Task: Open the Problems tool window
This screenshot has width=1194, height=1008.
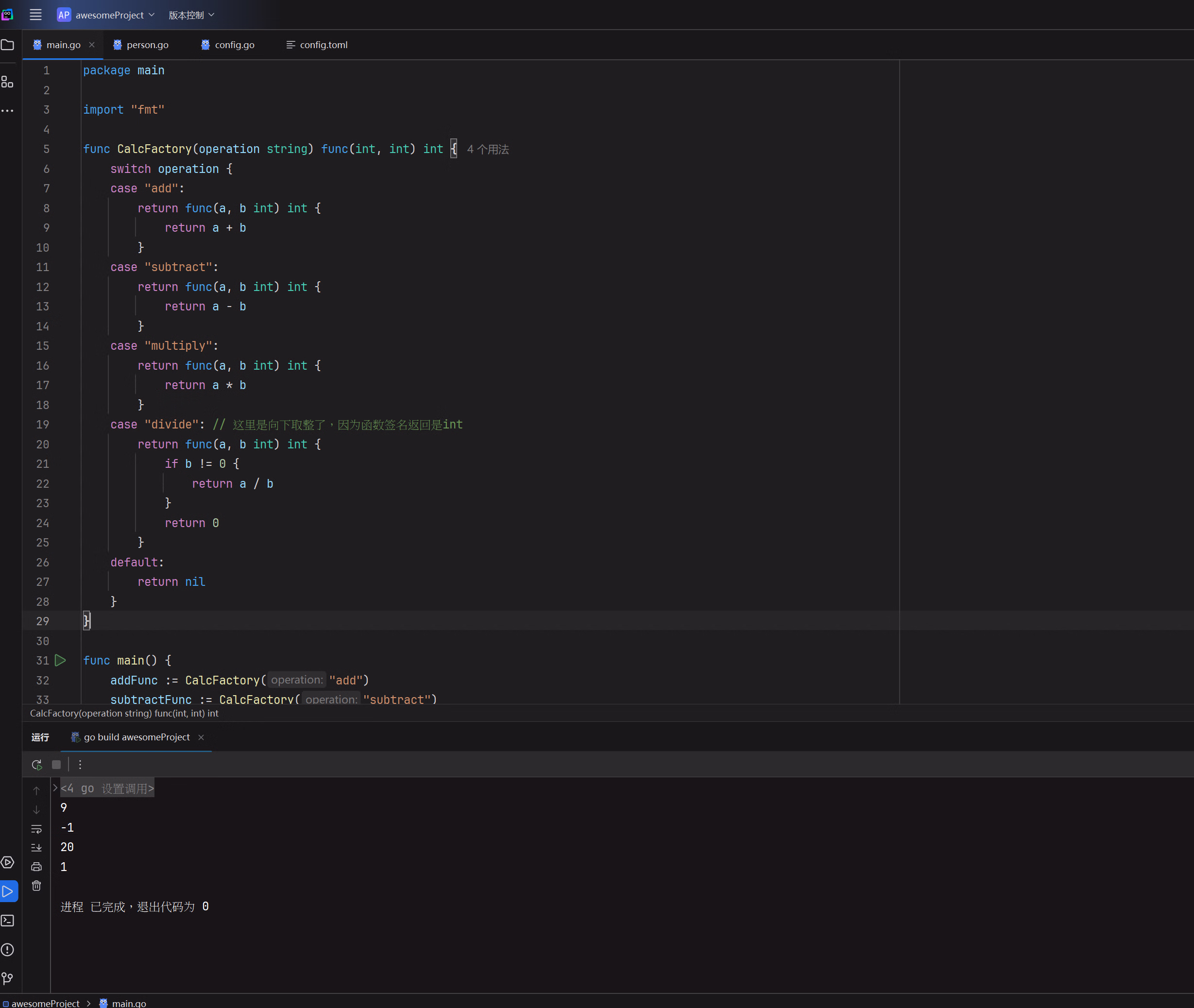Action: 7,950
